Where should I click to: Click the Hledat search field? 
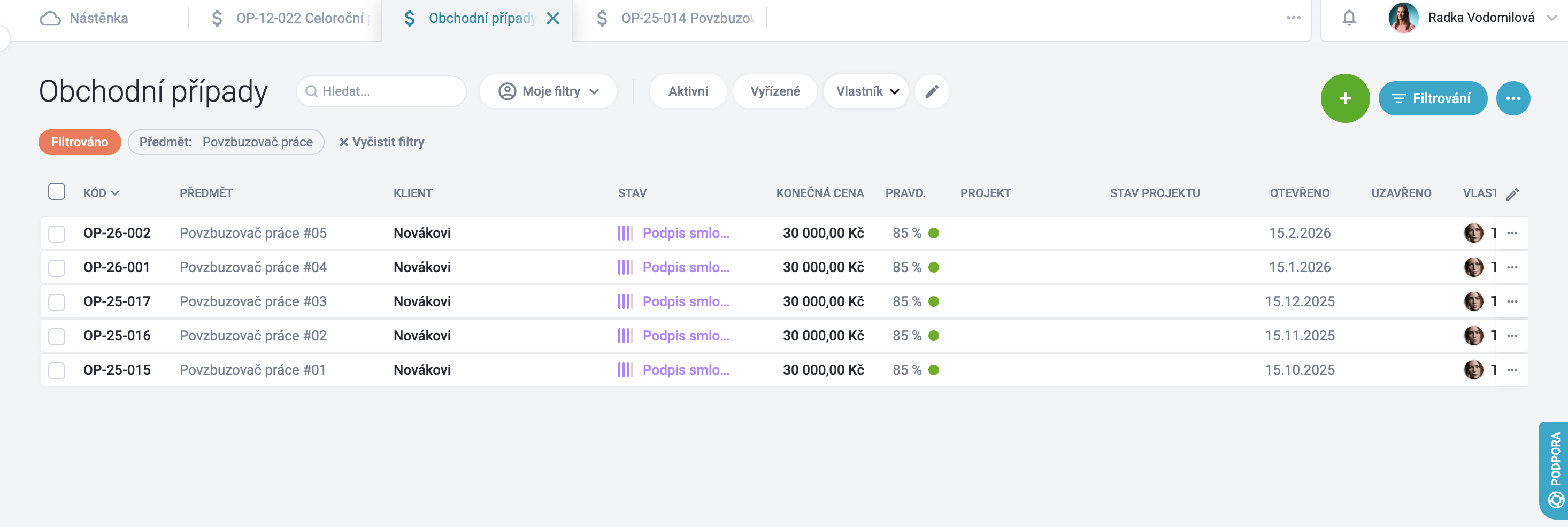(x=381, y=91)
